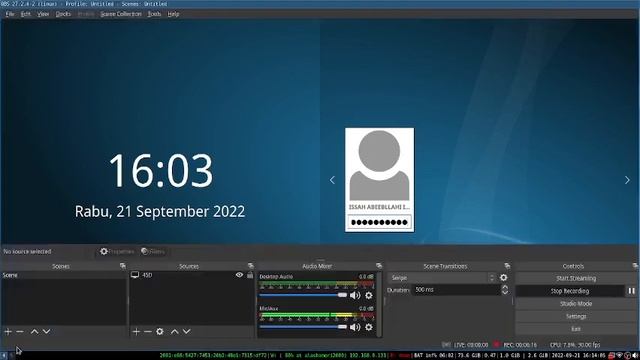Screen dimensions: 640x360
Task: Click the CPU and fps status readout
Action: (575, 345)
